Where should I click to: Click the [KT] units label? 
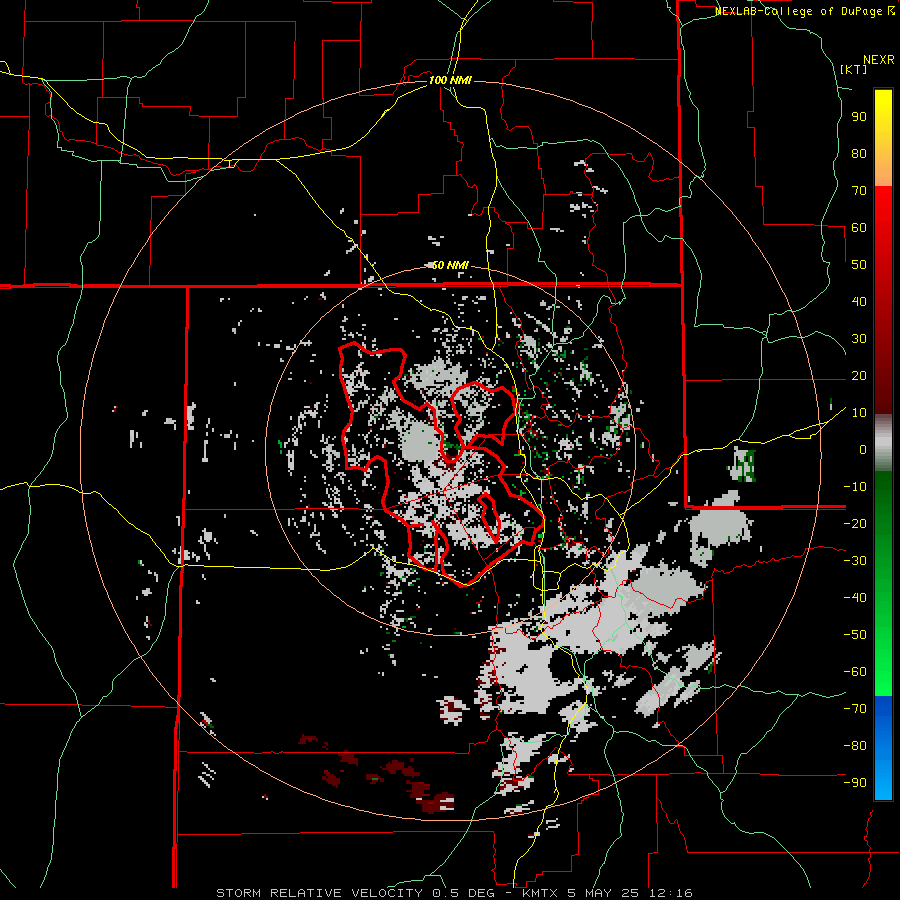854,69
